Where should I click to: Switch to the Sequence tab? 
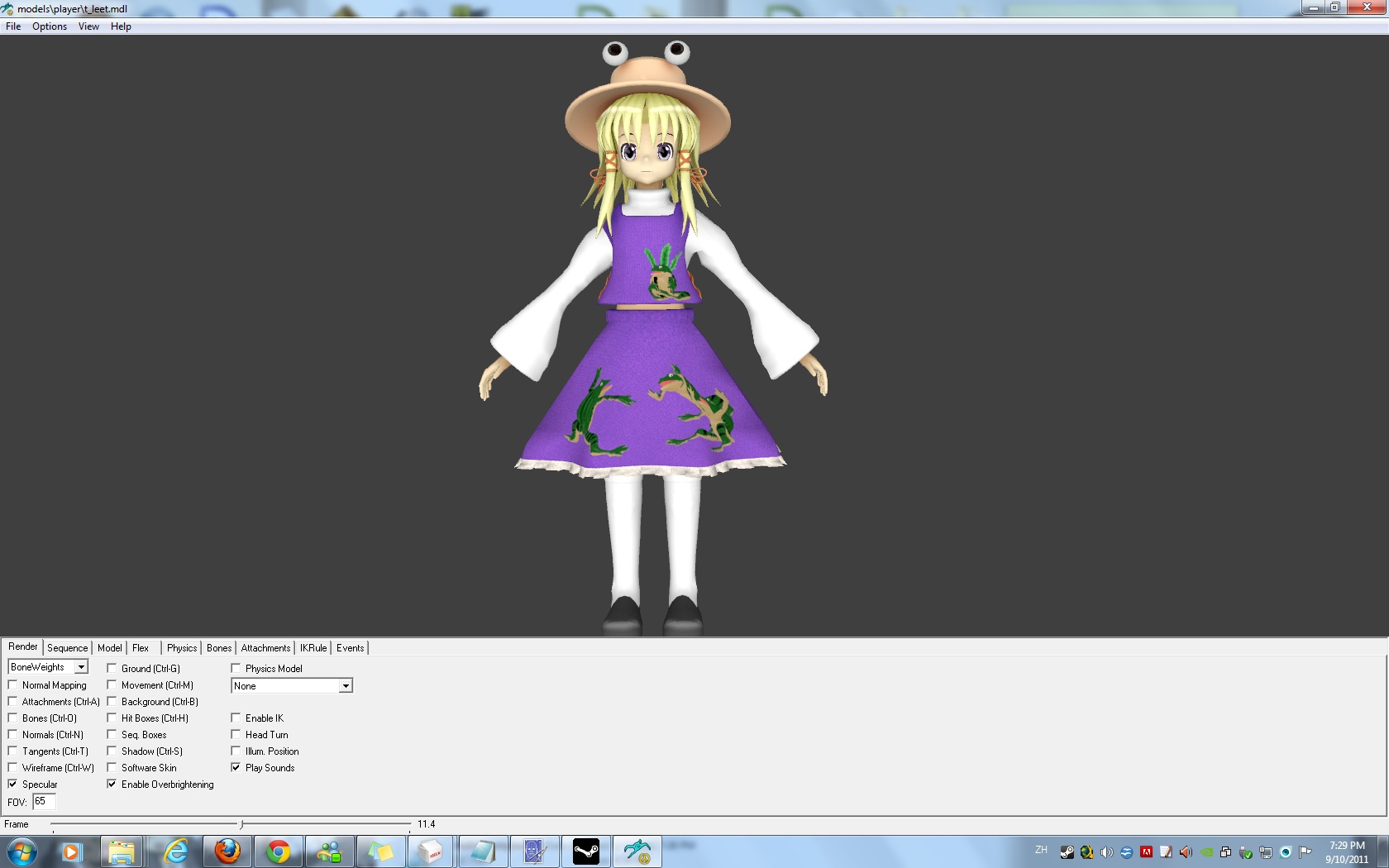(67, 648)
